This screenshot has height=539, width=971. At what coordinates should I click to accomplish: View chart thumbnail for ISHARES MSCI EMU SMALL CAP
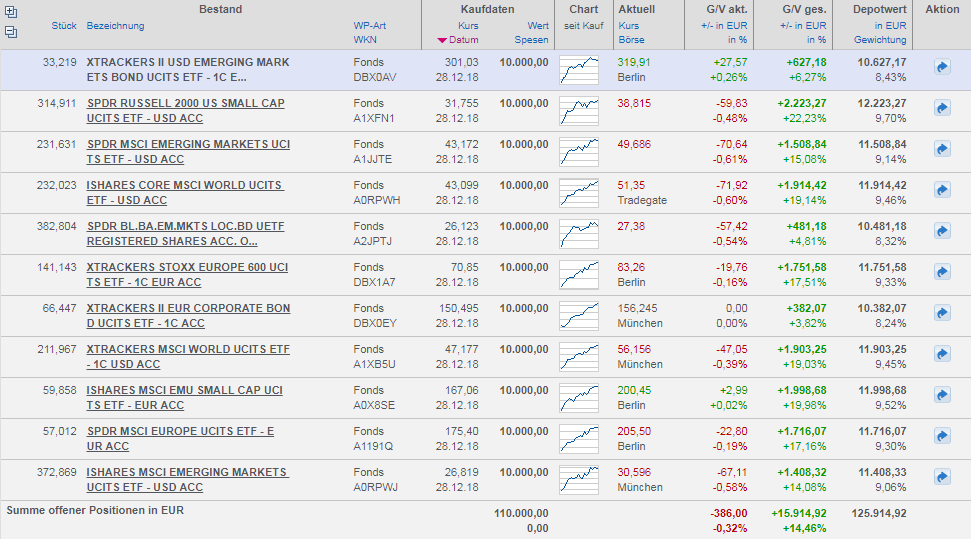(x=579, y=397)
